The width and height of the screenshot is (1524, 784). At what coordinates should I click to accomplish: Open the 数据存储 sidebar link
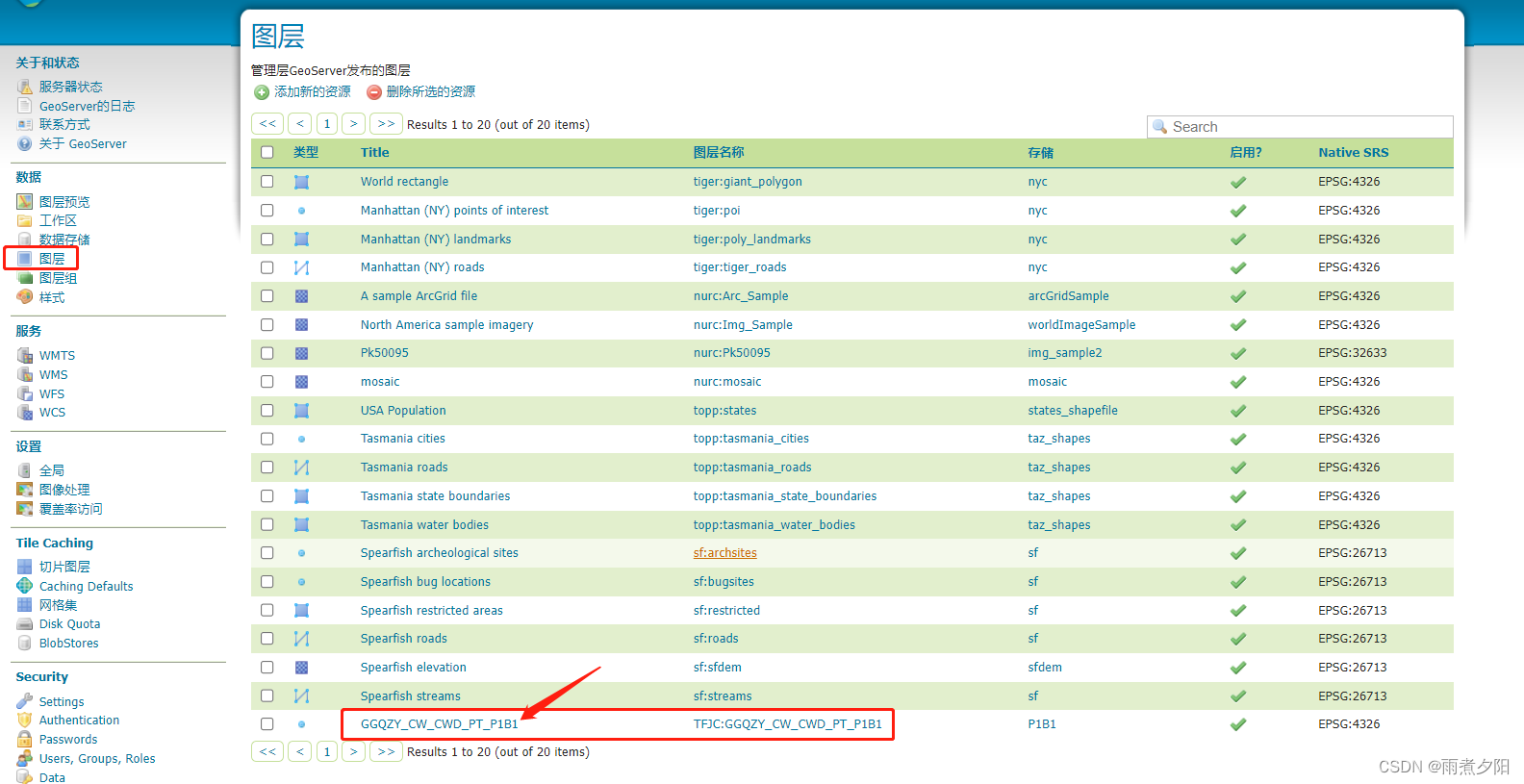pyautogui.click(x=64, y=240)
